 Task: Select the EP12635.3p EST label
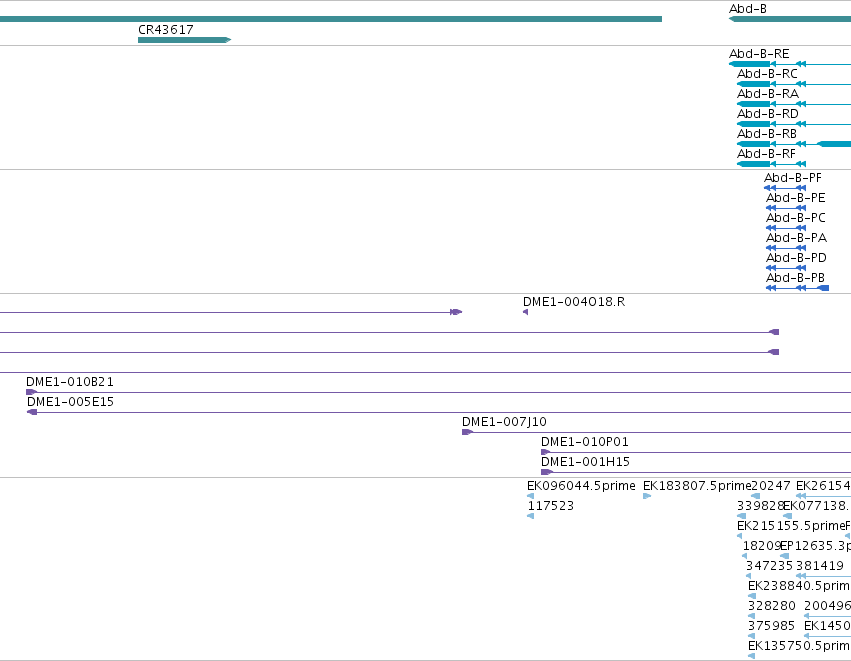click(815, 546)
